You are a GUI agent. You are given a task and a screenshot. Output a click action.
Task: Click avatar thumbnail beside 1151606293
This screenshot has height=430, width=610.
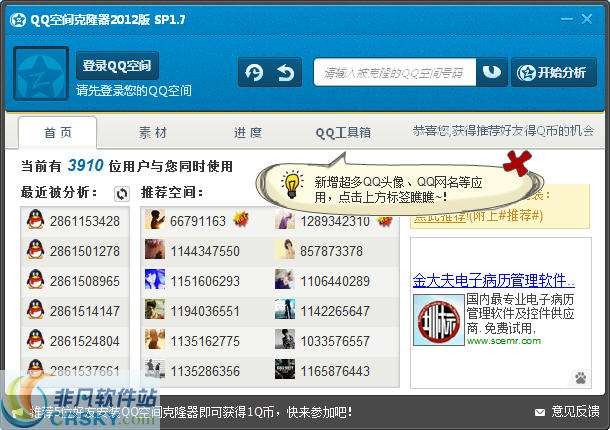pyautogui.click(x=155, y=279)
